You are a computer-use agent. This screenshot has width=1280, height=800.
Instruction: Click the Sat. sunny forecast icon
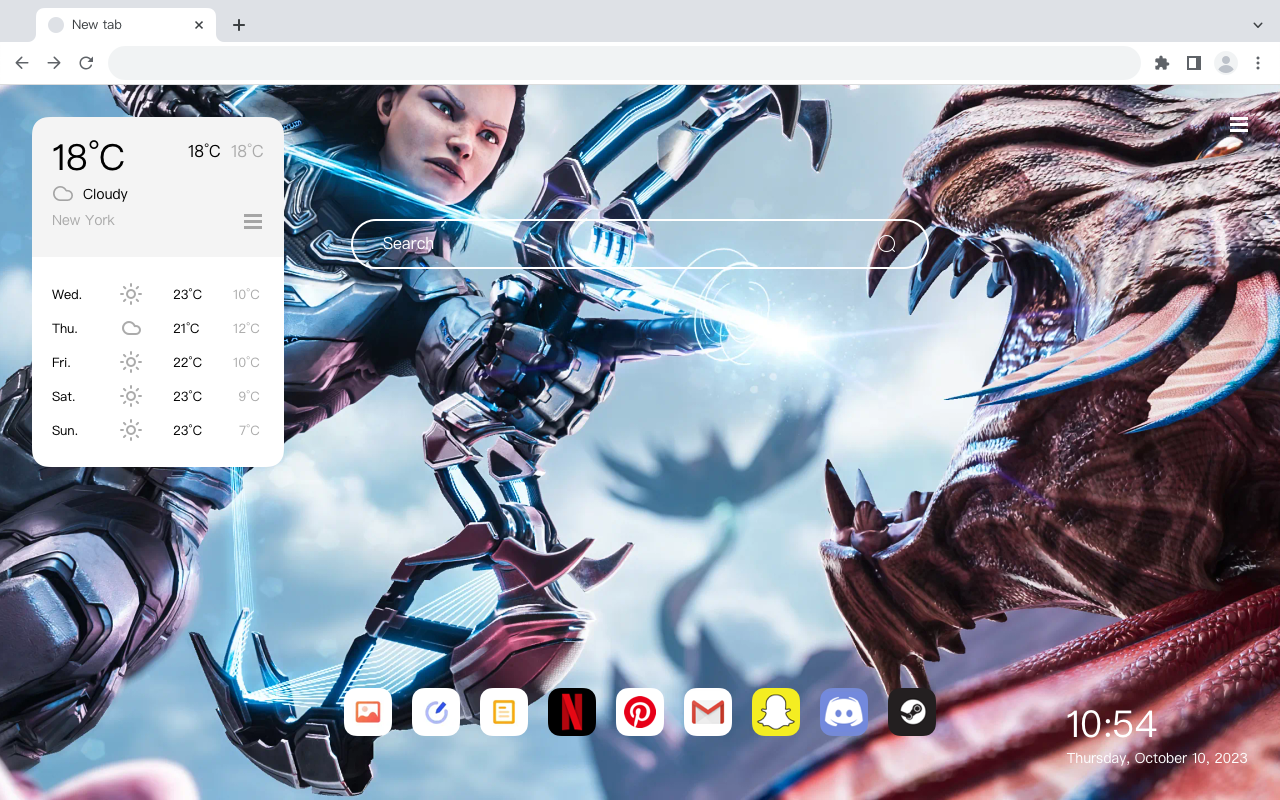(x=131, y=396)
